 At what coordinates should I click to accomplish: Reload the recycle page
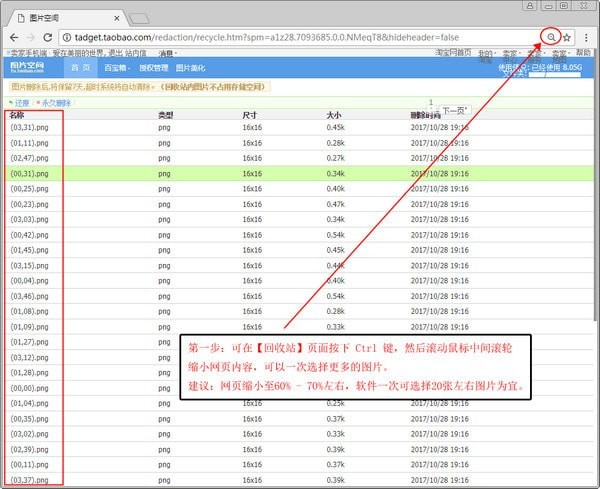pos(47,37)
